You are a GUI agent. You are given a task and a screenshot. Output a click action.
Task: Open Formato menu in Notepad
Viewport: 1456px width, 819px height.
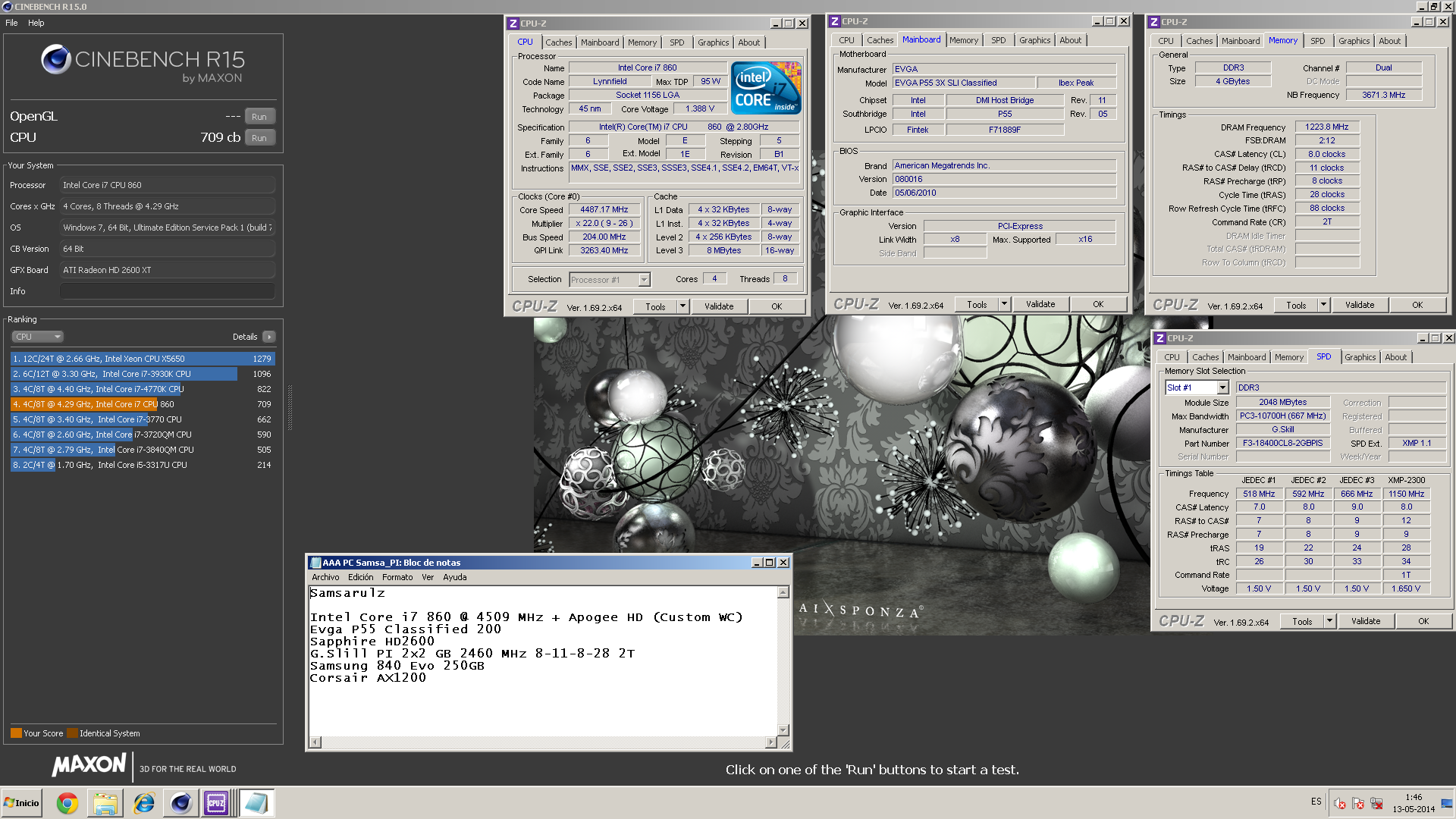click(397, 577)
